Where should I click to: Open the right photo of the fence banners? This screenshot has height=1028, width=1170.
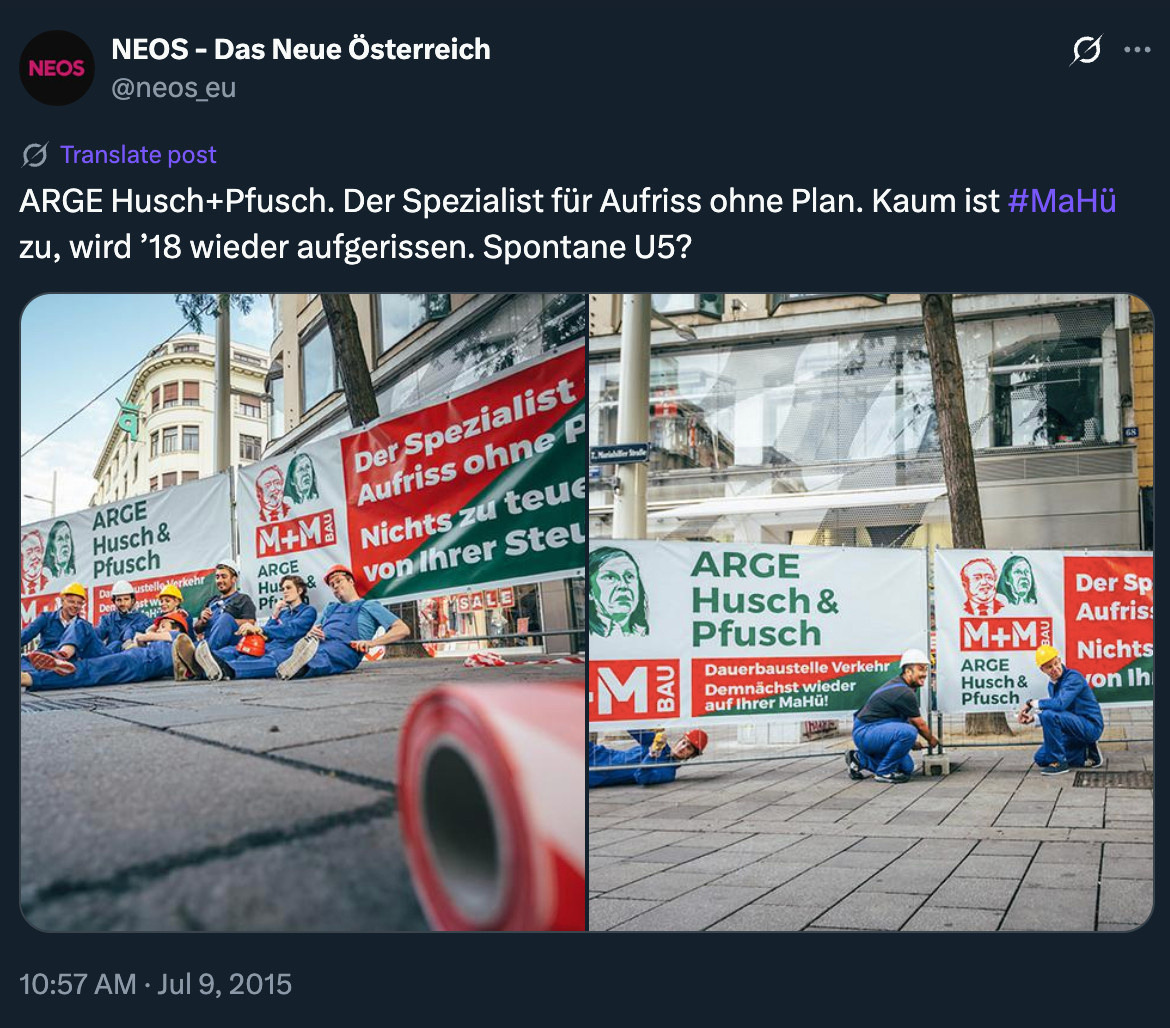871,612
